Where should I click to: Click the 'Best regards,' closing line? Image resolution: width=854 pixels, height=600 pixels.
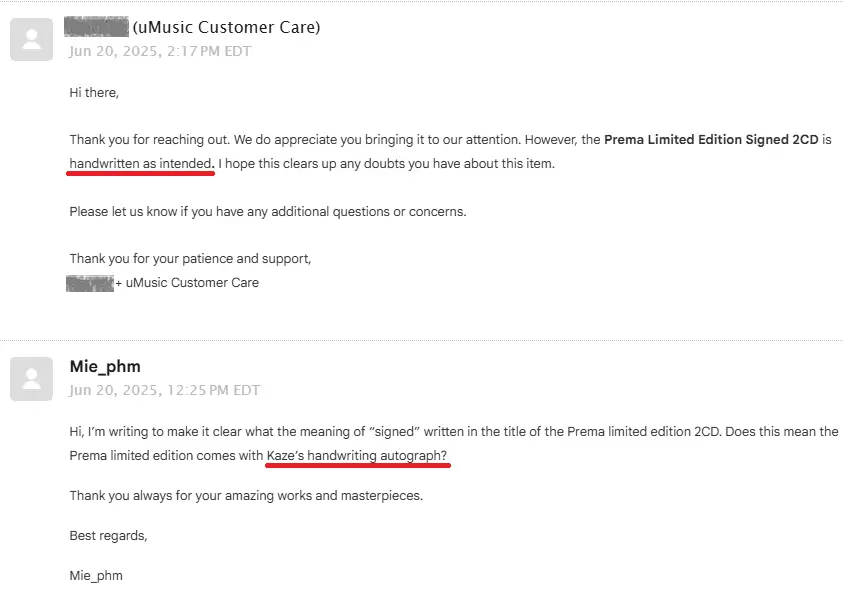(108, 536)
